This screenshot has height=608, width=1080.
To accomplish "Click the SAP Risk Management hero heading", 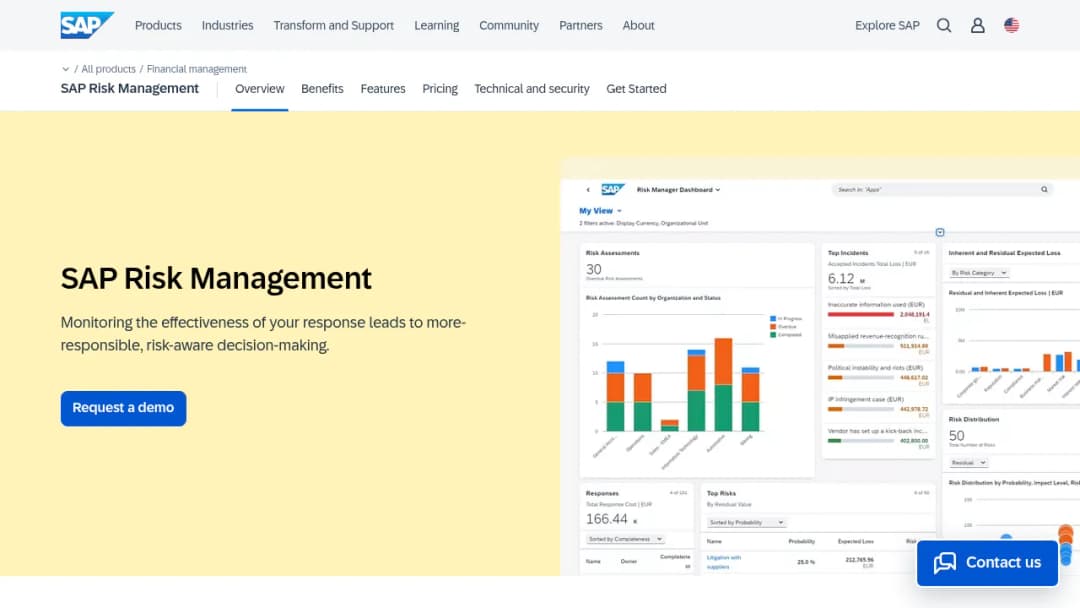I will point(216,279).
